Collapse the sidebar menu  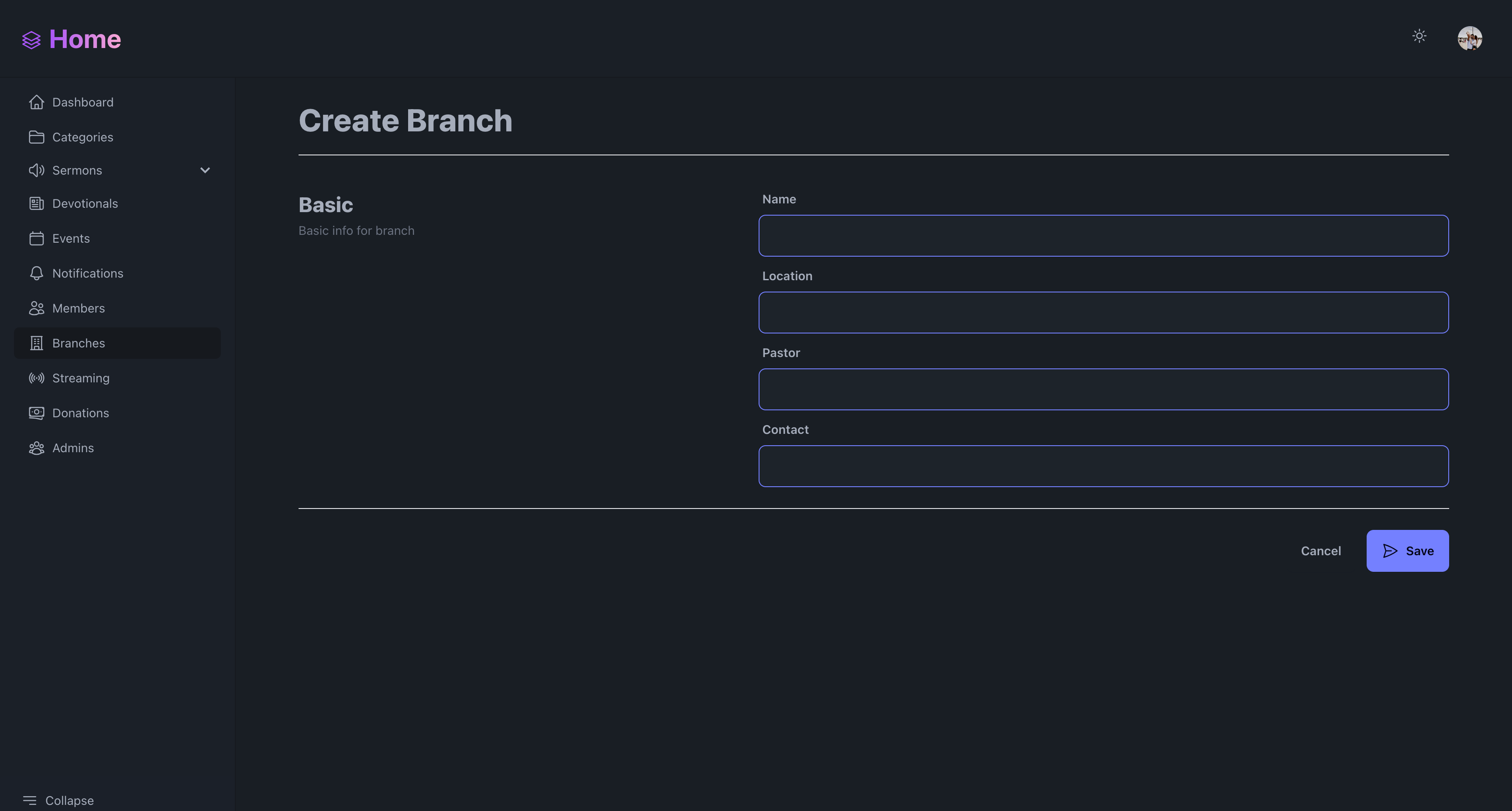(x=58, y=801)
